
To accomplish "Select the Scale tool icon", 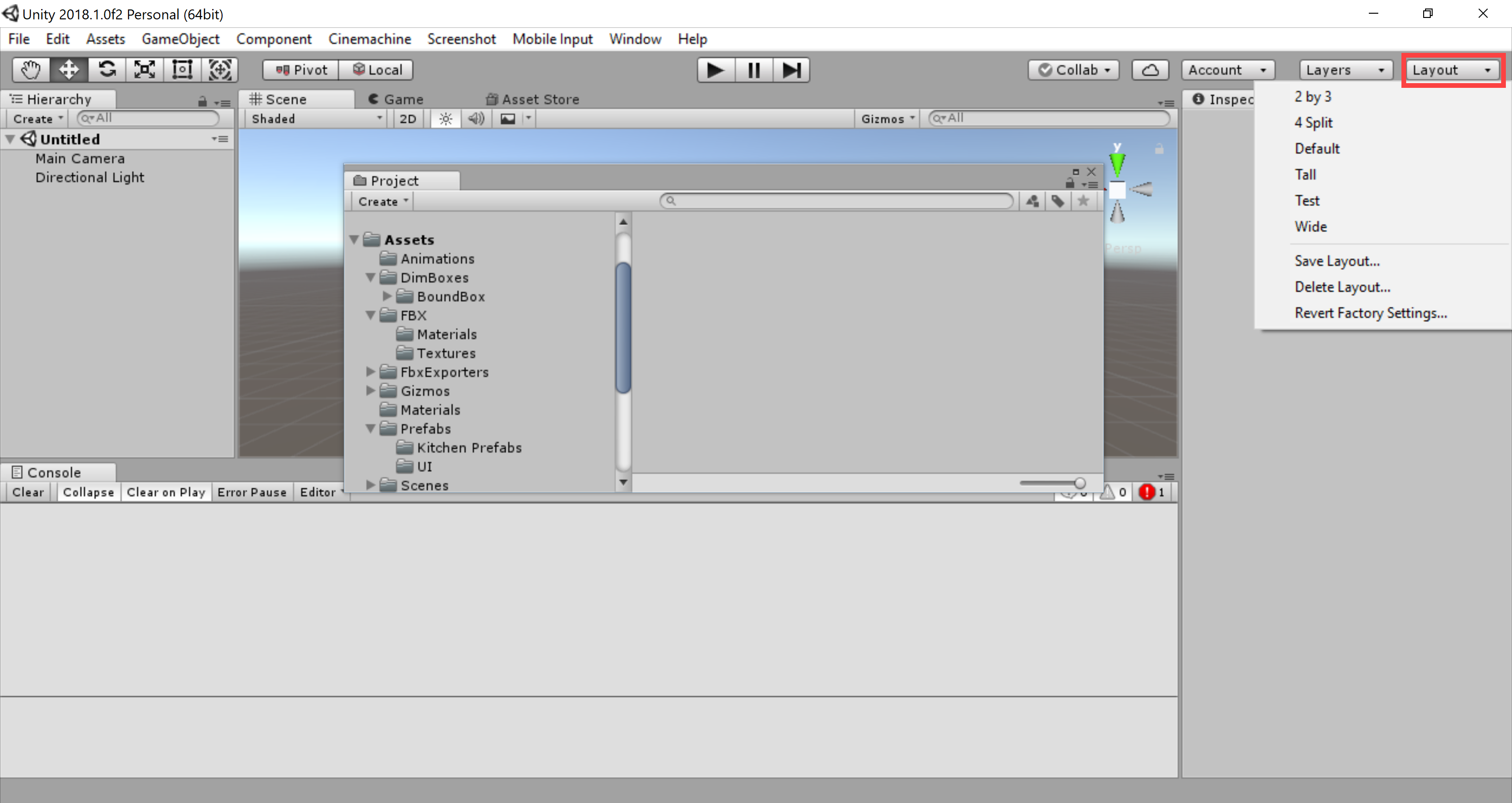I will pos(145,70).
